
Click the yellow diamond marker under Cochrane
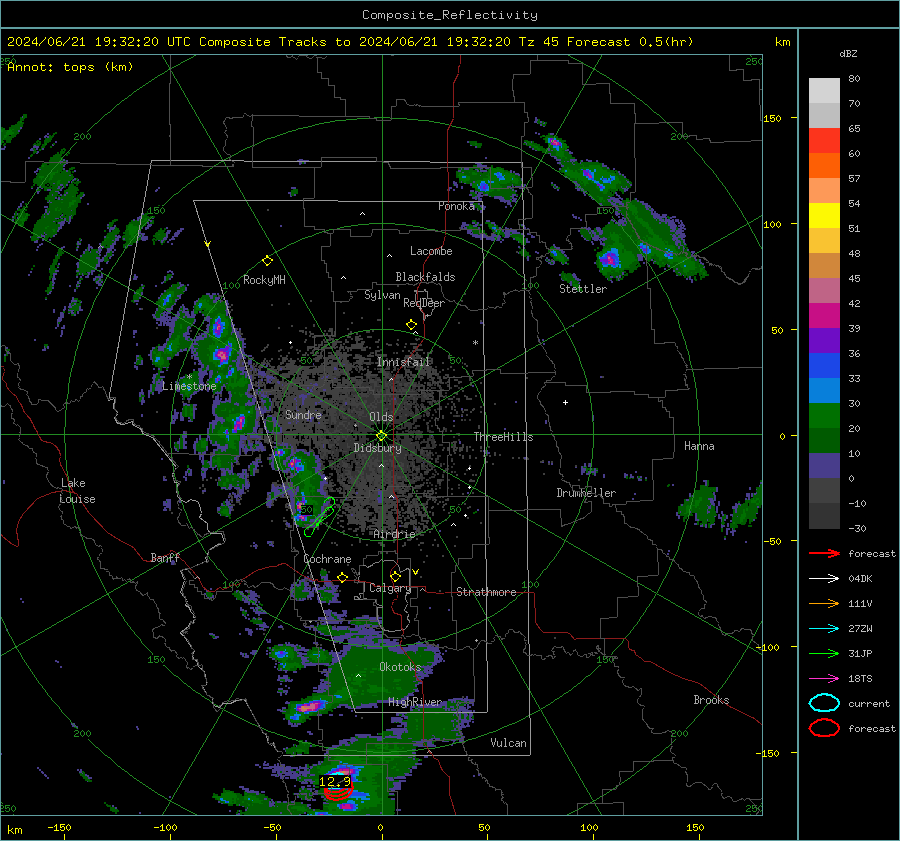click(343, 577)
